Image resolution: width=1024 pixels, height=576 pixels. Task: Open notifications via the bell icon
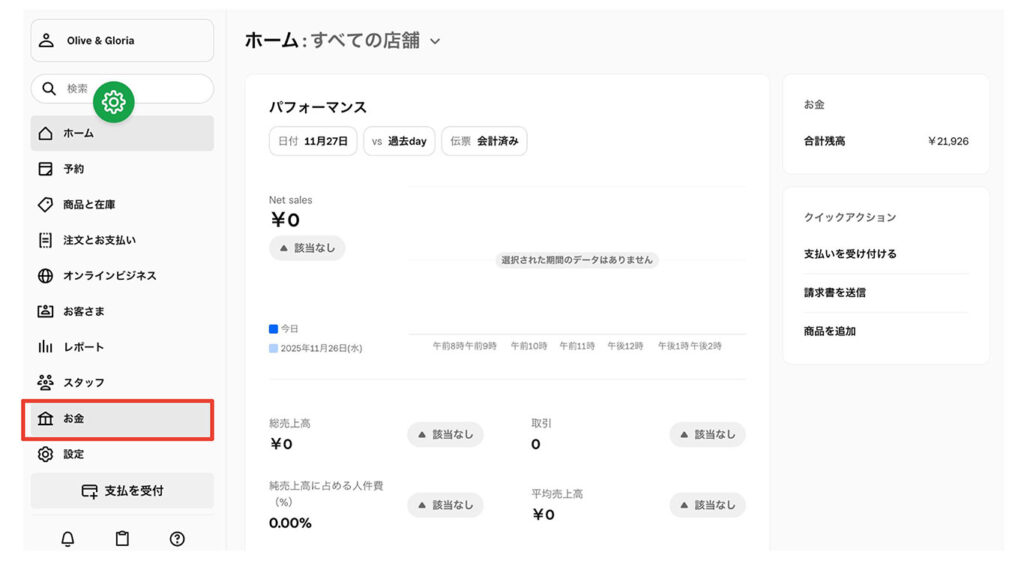tap(66, 539)
